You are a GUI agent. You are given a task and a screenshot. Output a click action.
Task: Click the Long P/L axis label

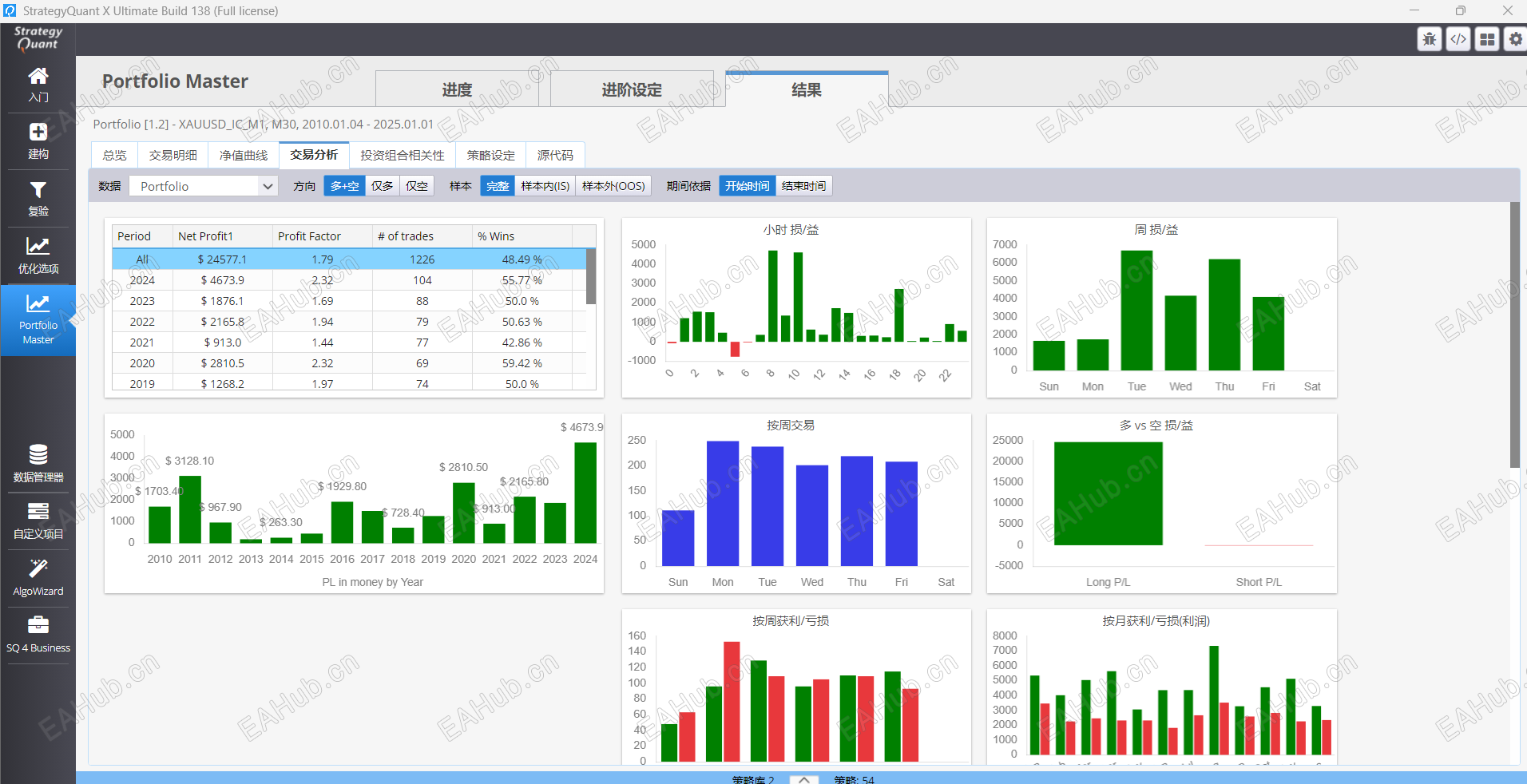coord(1108,582)
